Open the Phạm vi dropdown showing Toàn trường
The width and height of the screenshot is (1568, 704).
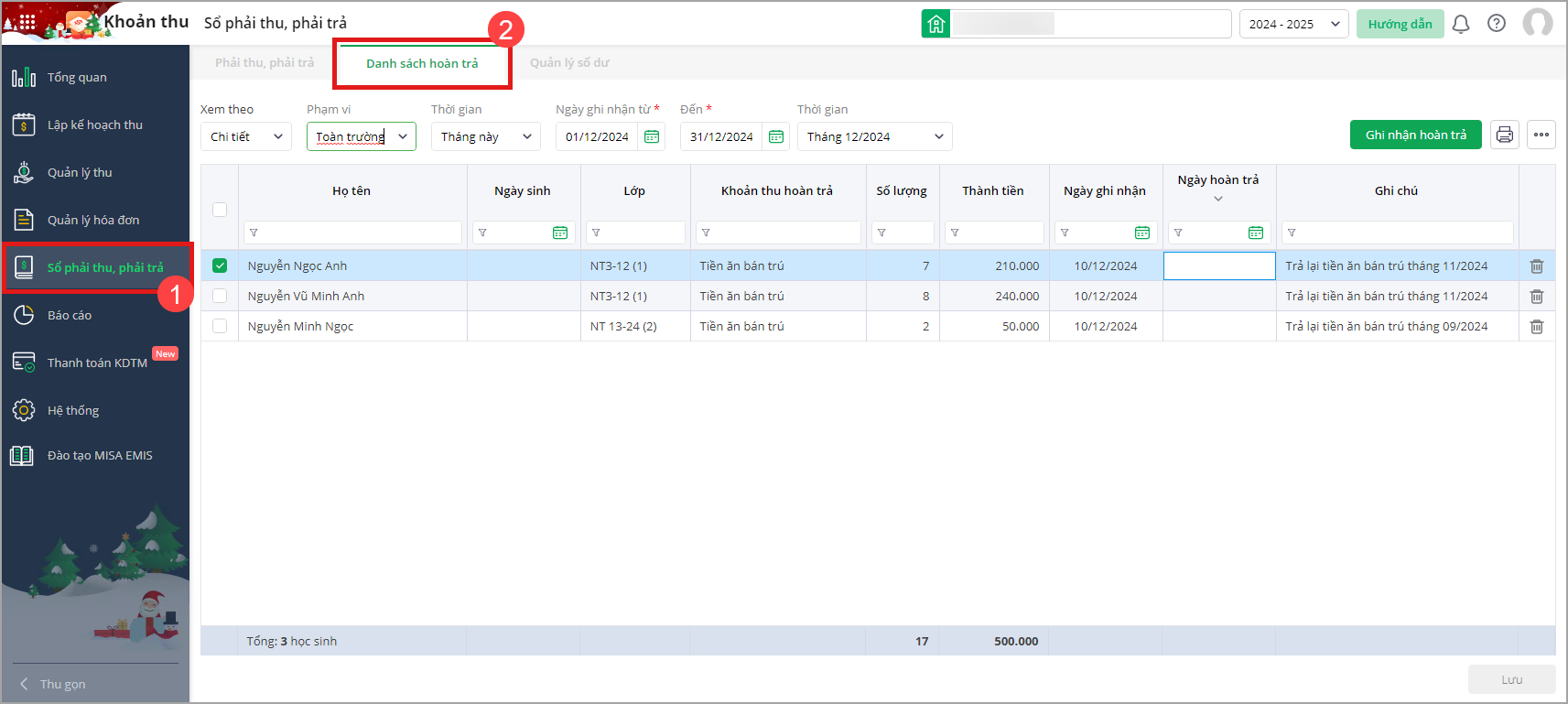point(362,136)
